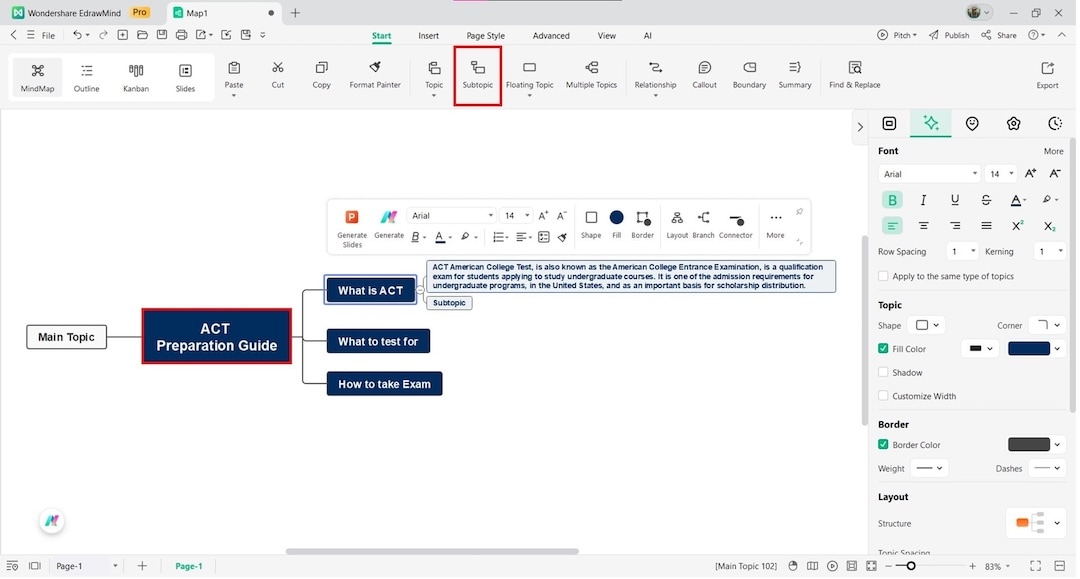Click the Publish button
The width and height of the screenshot is (1080, 579).
click(x=948, y=35)
